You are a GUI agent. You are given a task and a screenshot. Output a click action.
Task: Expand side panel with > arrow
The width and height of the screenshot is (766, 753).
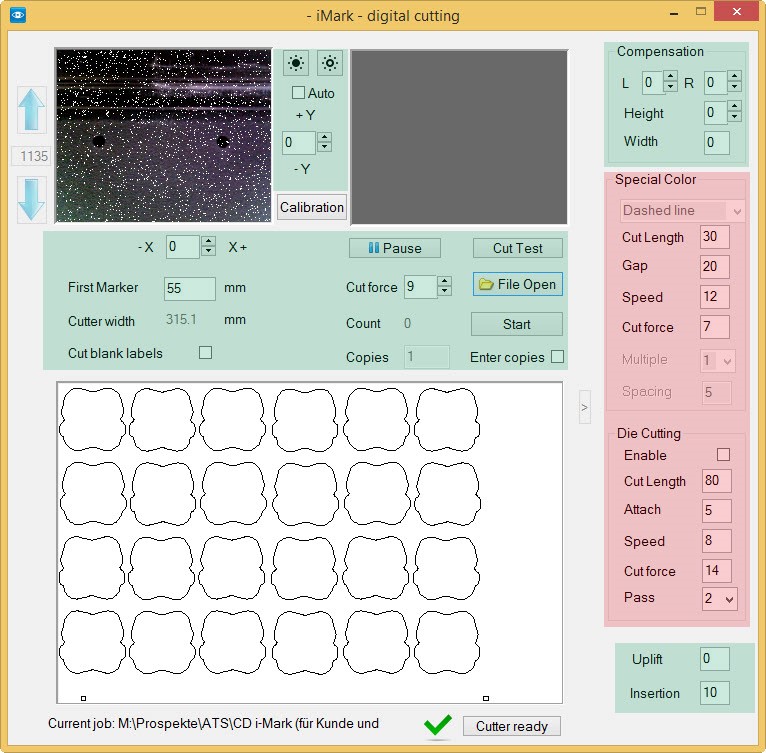click(x=585, y=407)
